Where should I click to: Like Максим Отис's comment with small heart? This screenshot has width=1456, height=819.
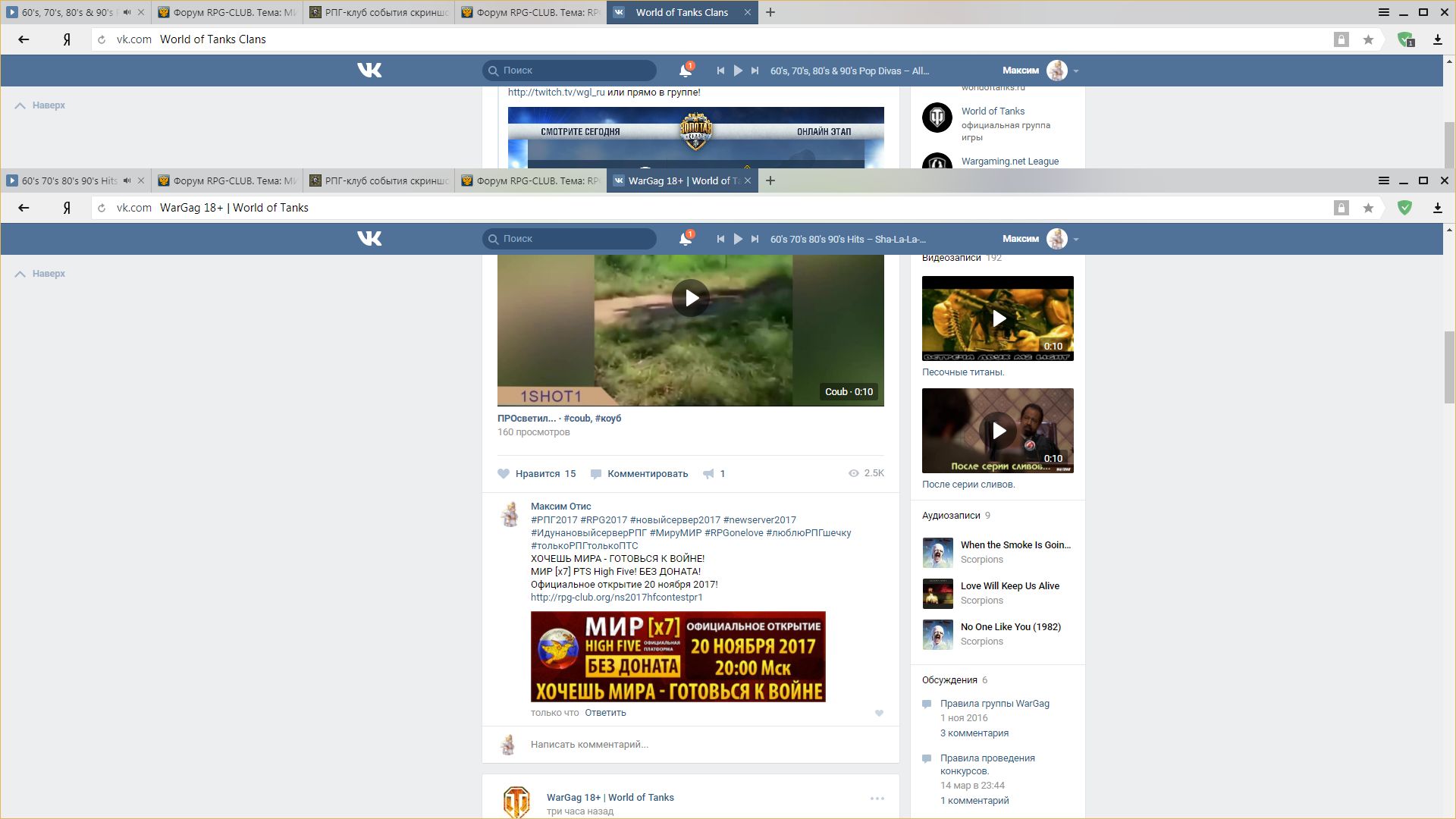tap(879, 714)
